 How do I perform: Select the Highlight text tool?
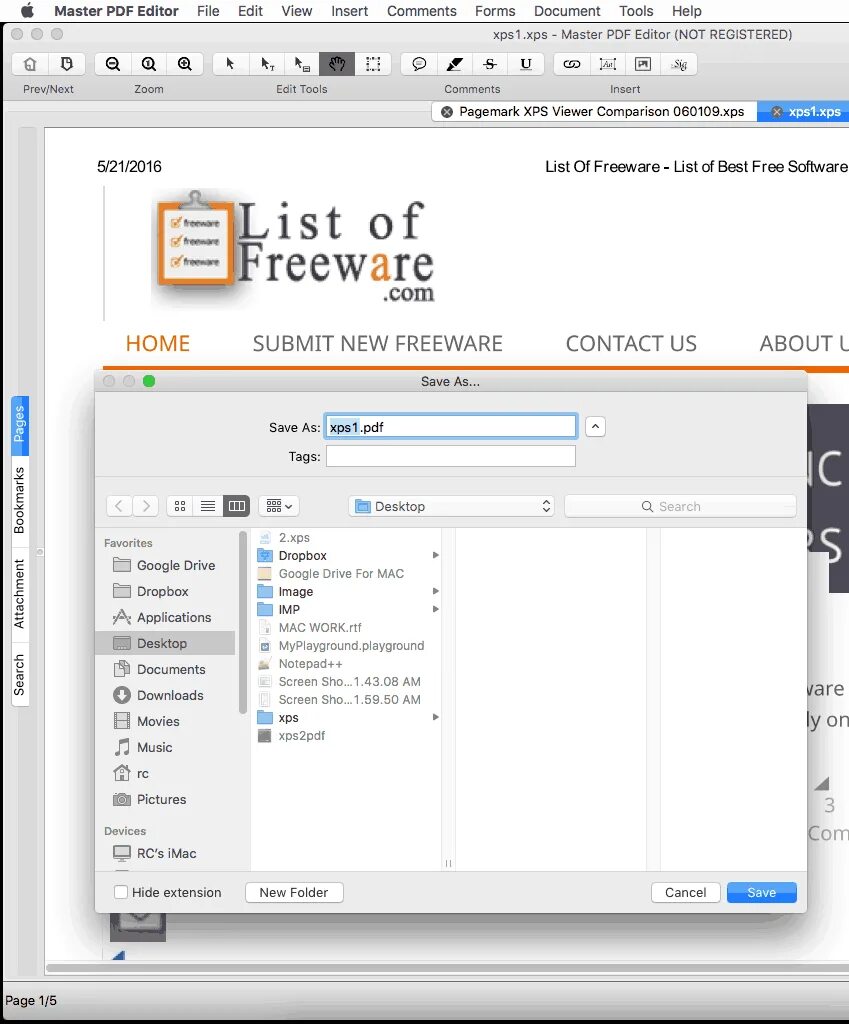[x=455, y=64]
